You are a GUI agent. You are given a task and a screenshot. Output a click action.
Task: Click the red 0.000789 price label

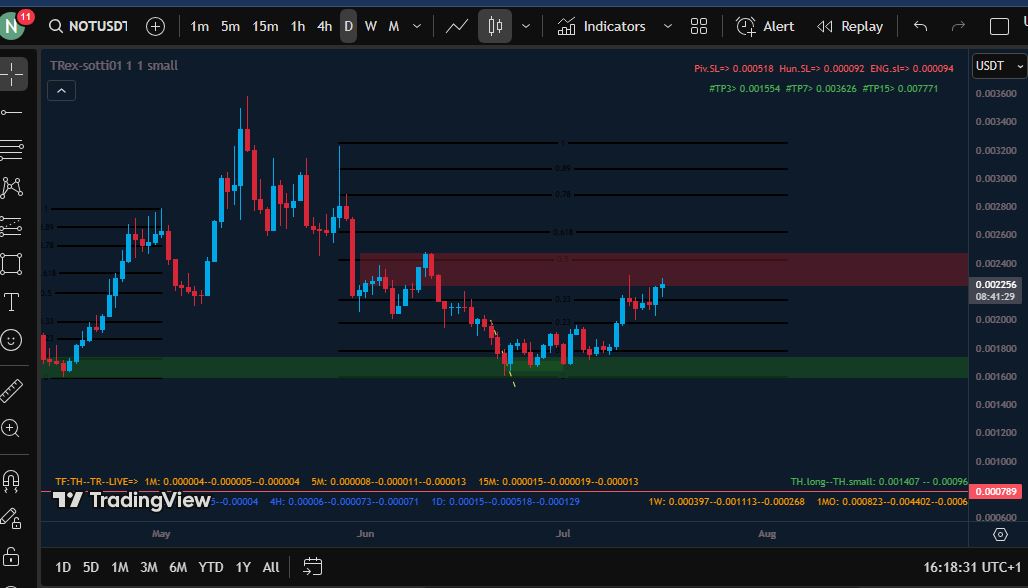tap(995, 491)
